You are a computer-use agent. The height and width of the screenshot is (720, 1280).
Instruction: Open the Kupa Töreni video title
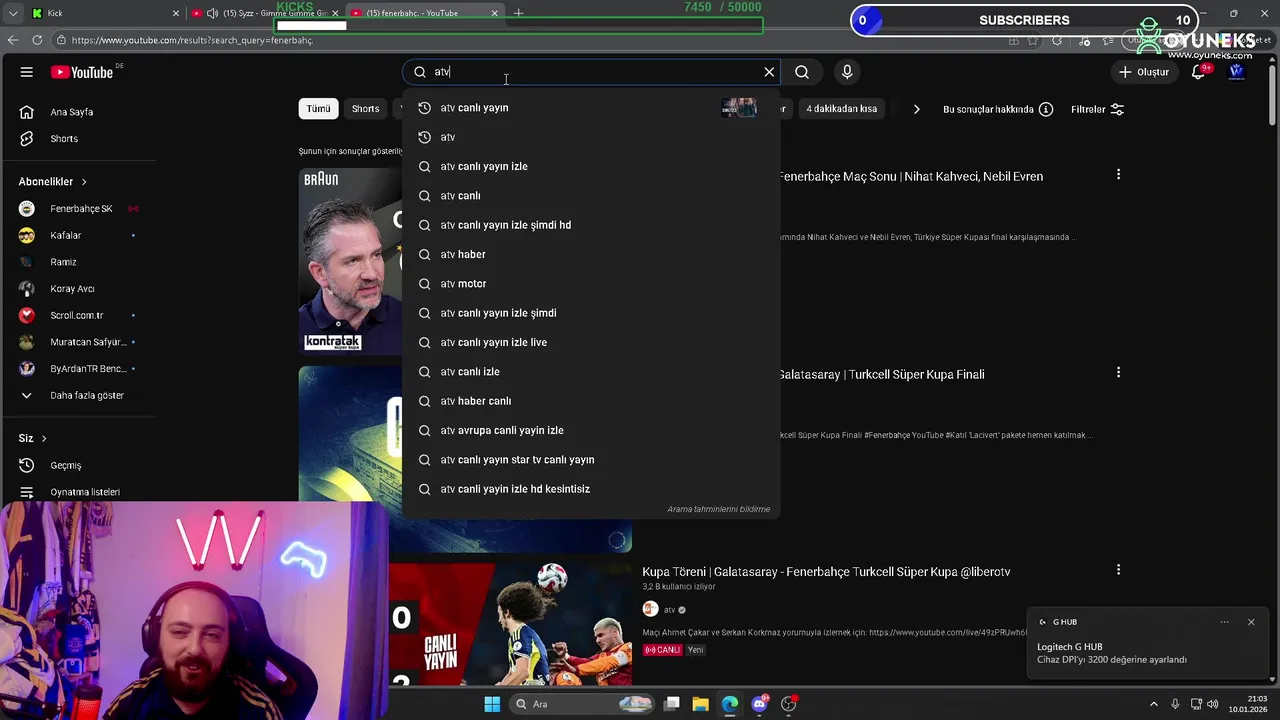(826, 572)
